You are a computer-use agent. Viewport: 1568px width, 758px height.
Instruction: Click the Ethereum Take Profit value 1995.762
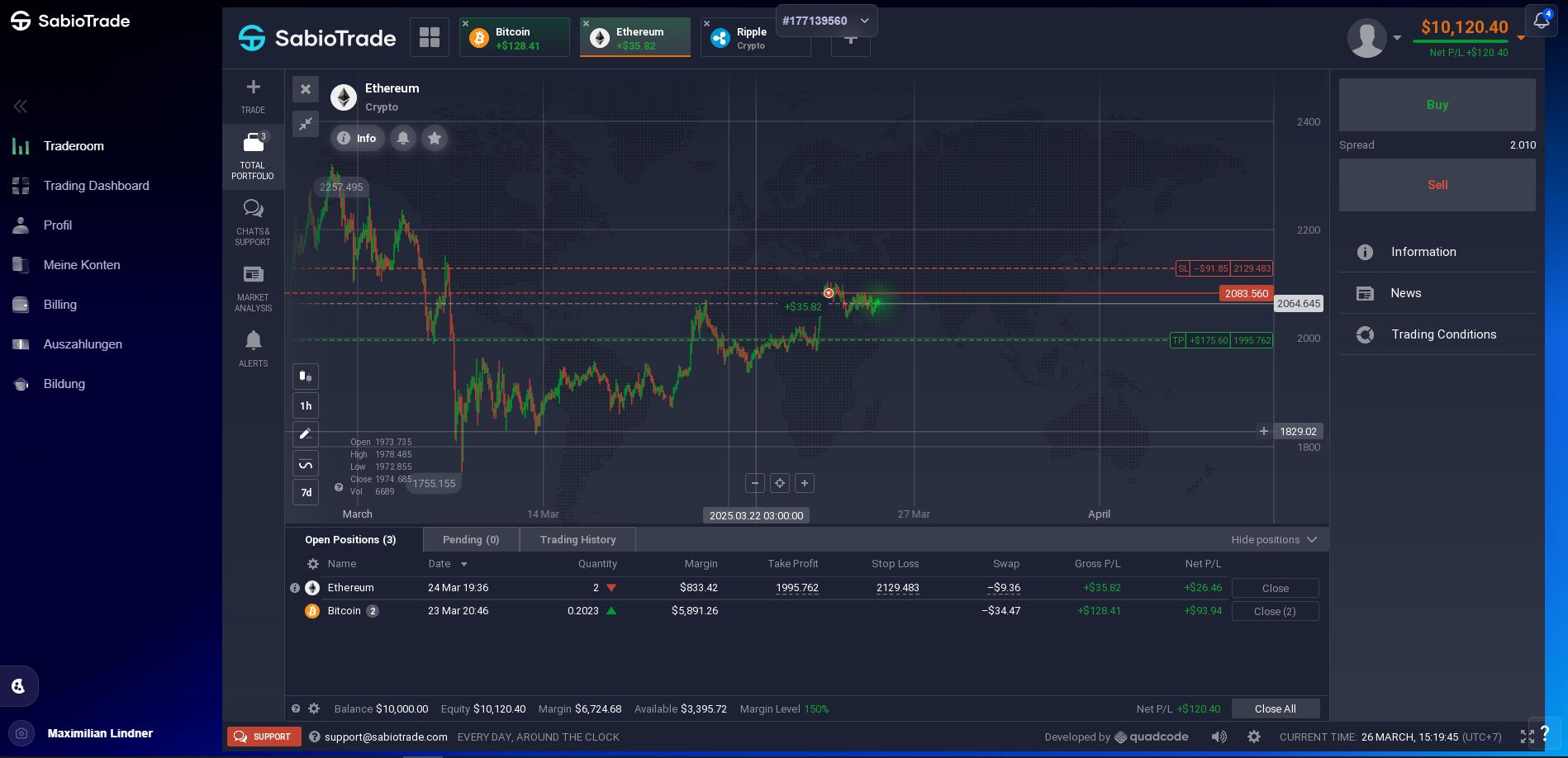tap(796, 588)
